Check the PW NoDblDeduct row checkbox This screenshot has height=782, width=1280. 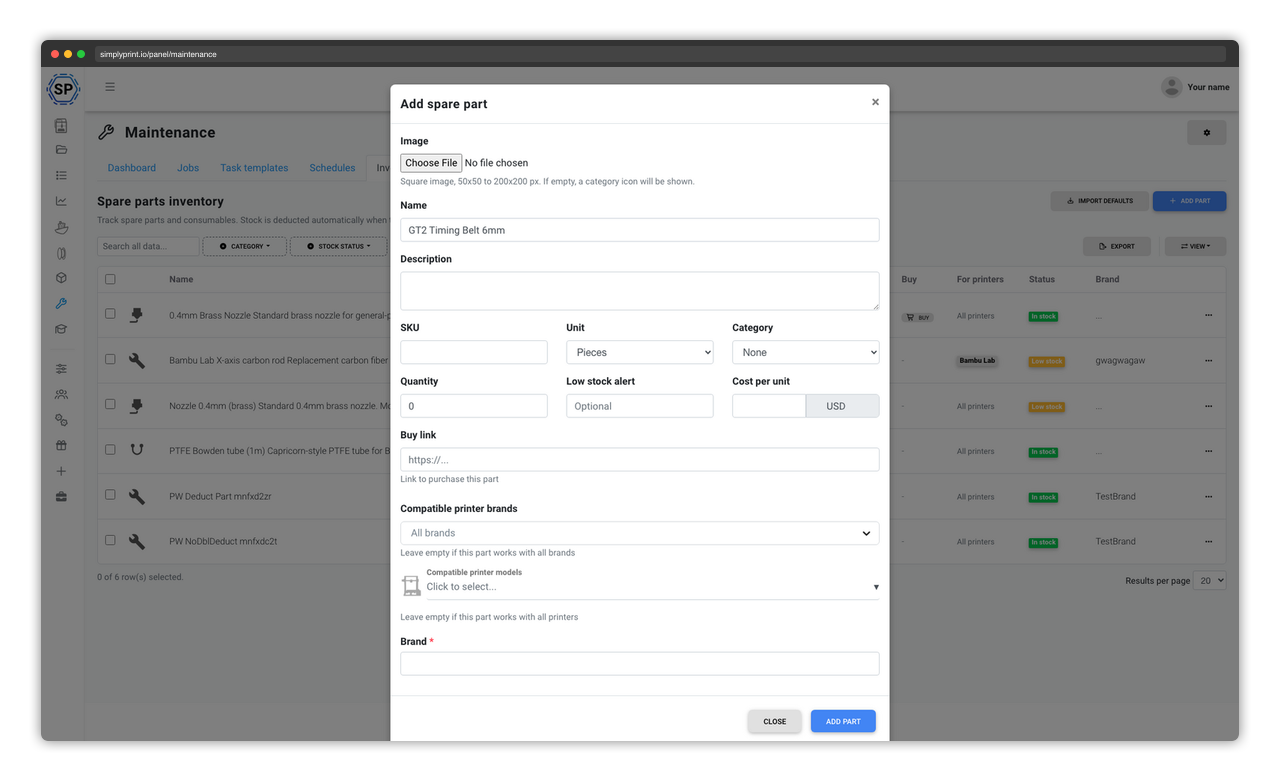pos(110,540)
